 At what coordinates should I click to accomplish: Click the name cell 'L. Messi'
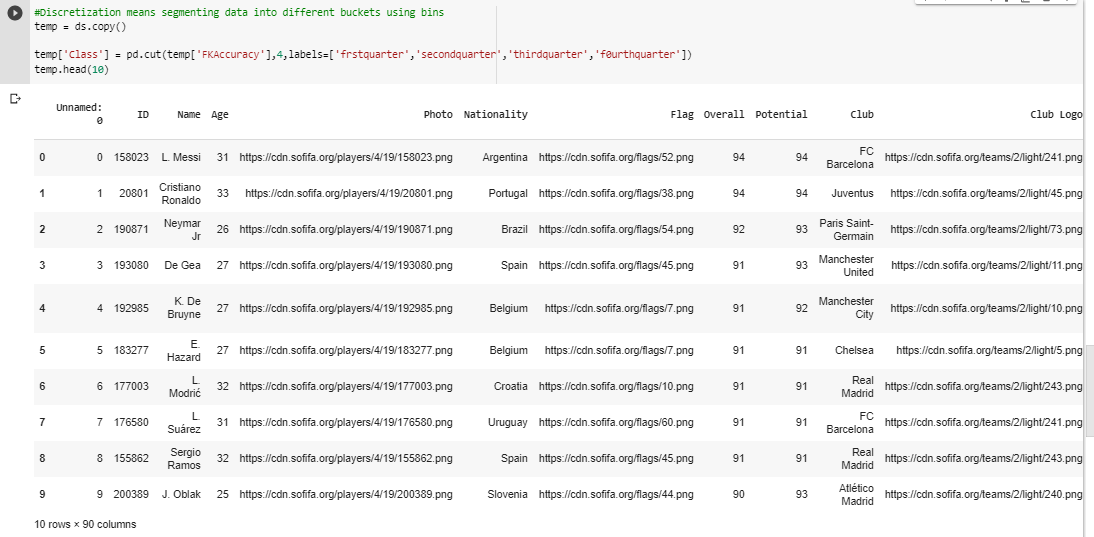pyautogui.click(x=181, y=158)
